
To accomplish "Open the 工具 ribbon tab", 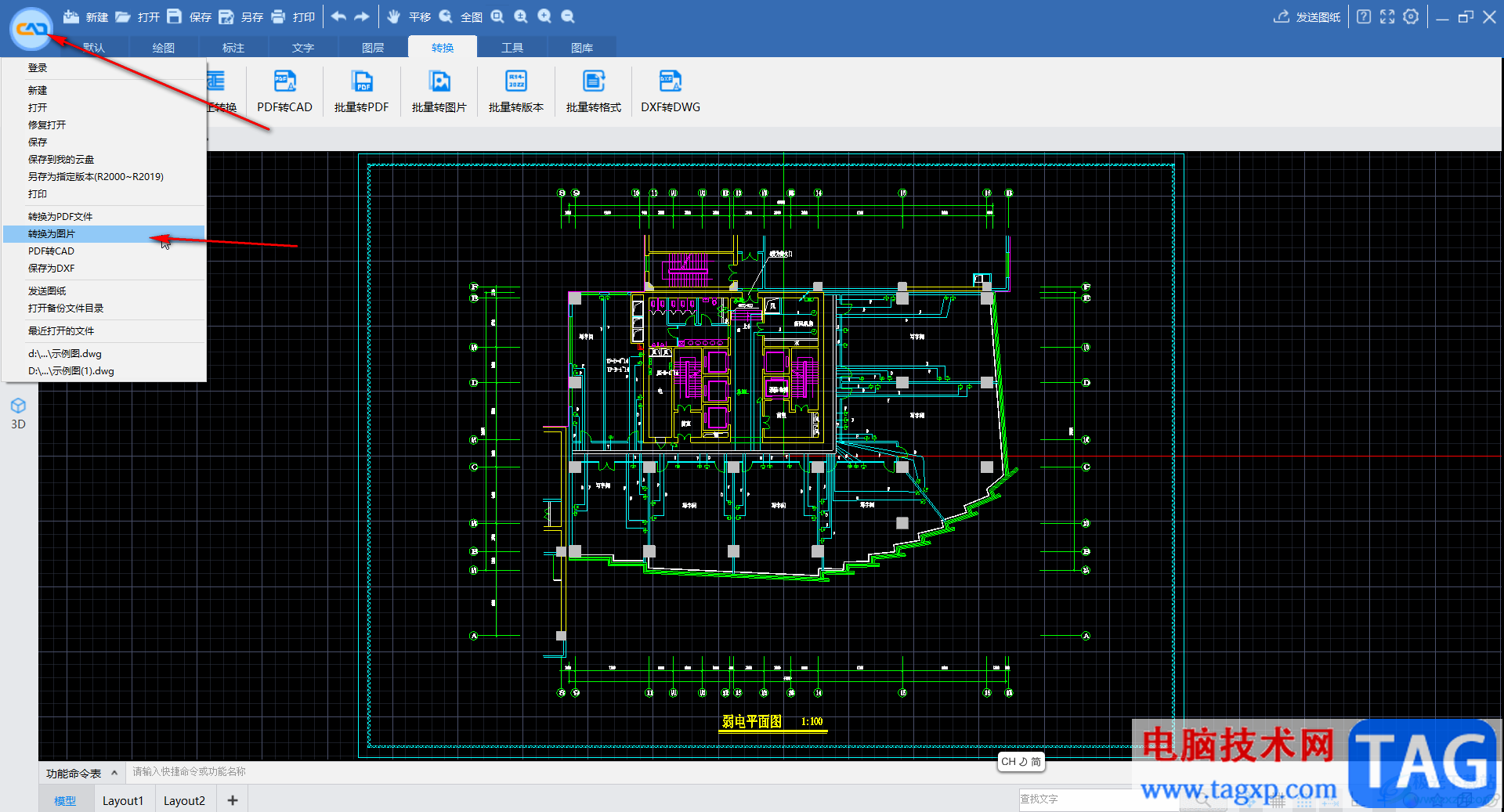I will click(512, 48).
